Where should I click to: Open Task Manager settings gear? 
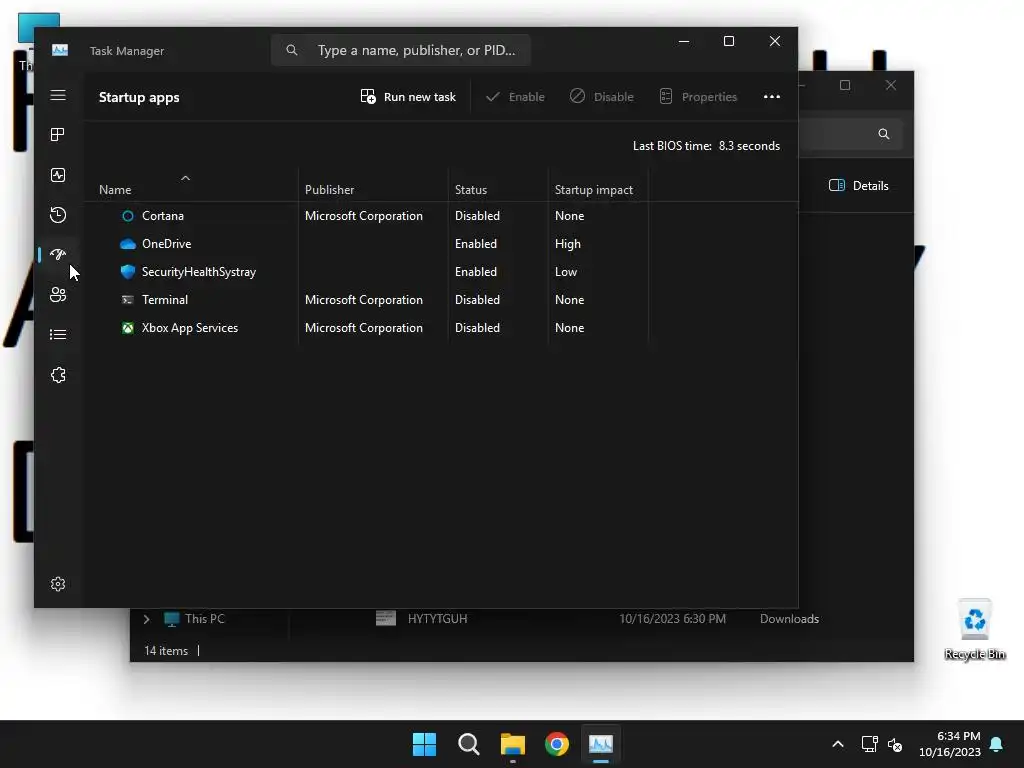point(58,584)
